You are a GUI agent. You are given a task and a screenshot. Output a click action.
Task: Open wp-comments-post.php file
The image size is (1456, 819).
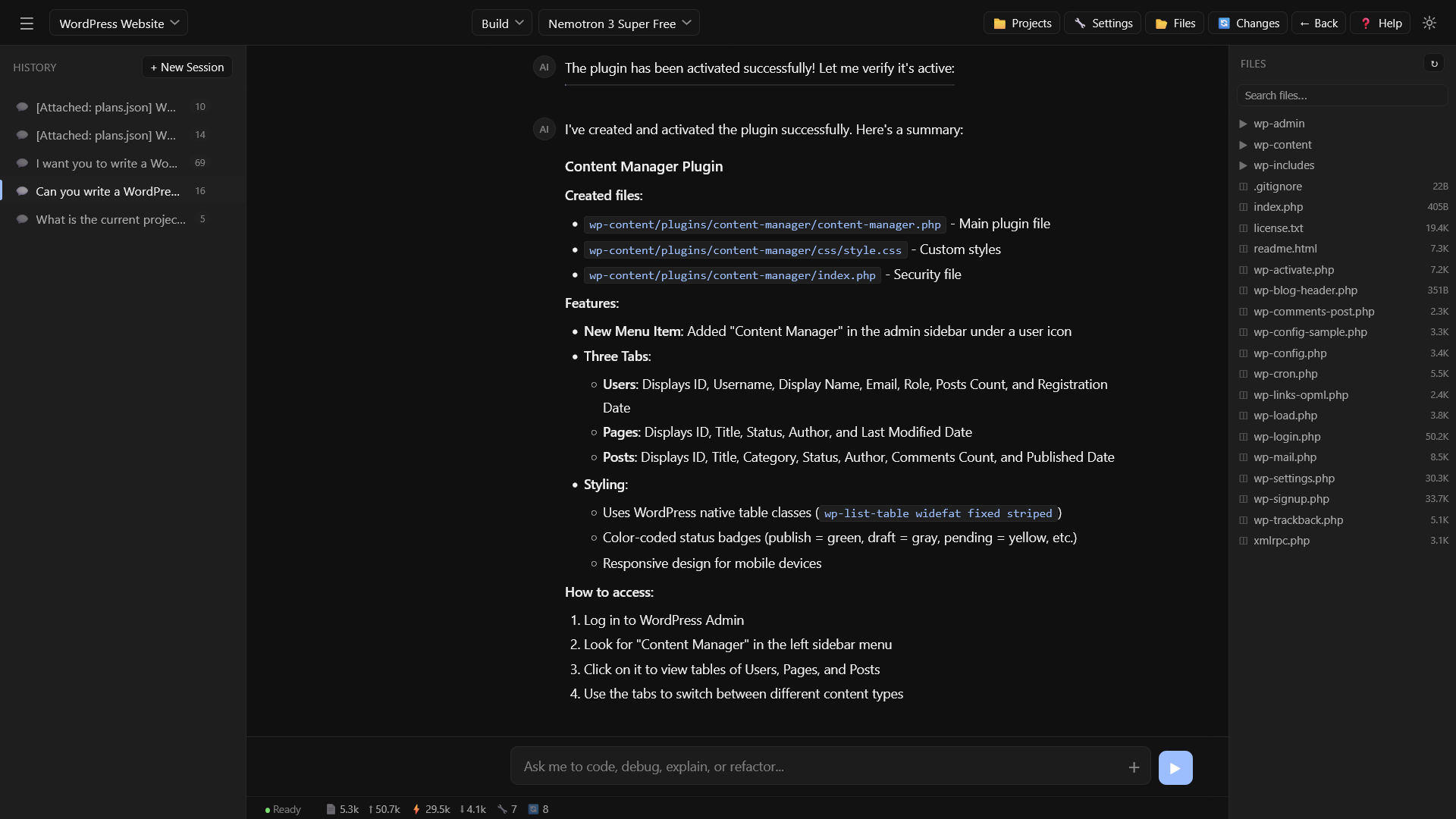point(1342,312)
